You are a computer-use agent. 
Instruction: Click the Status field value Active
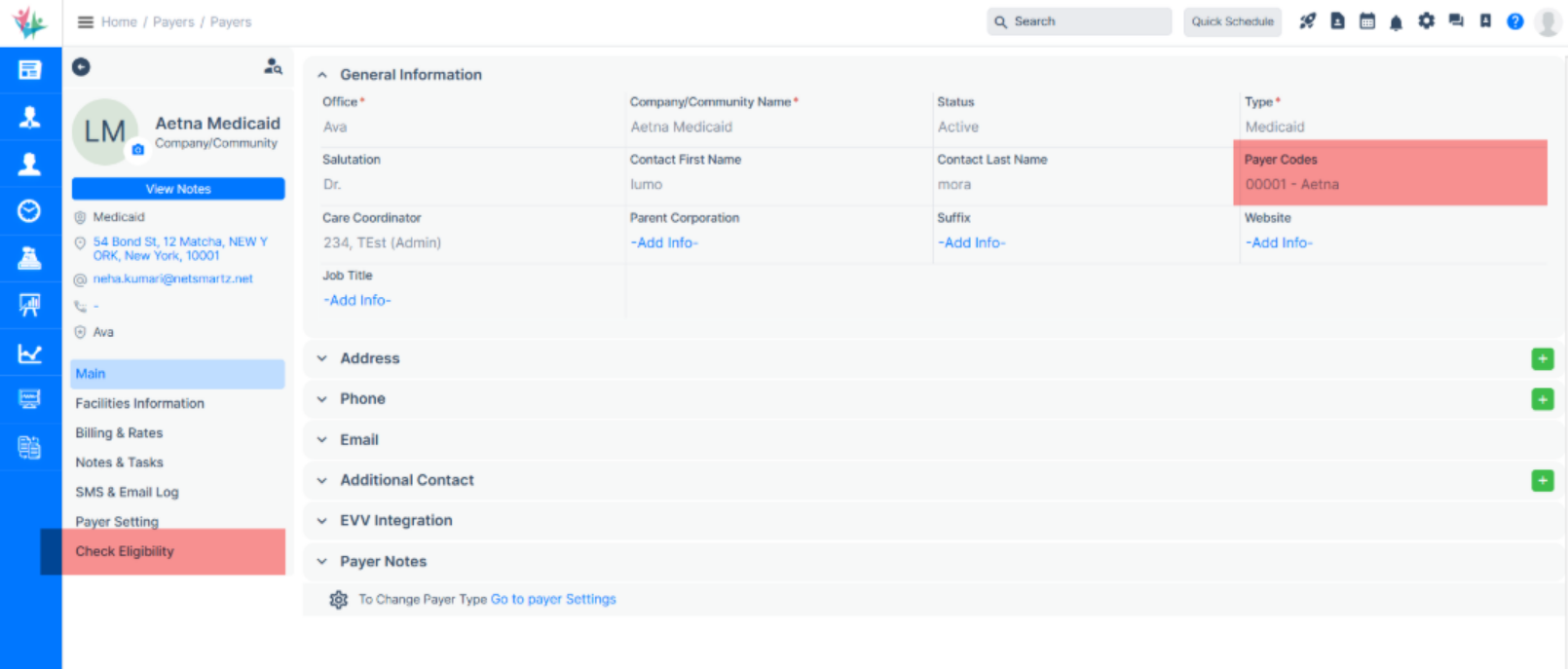957,127
